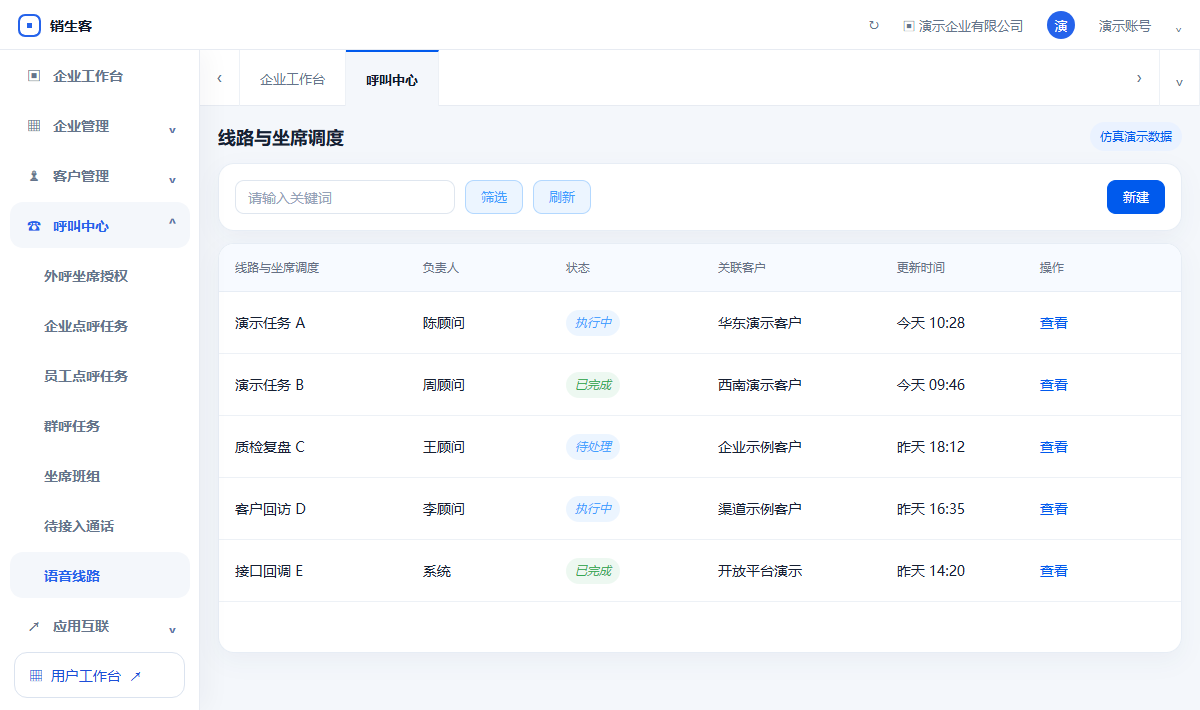Click the 企业示例客户 cell
This screenshot has width=1200, height=710.
click(760, 447)
